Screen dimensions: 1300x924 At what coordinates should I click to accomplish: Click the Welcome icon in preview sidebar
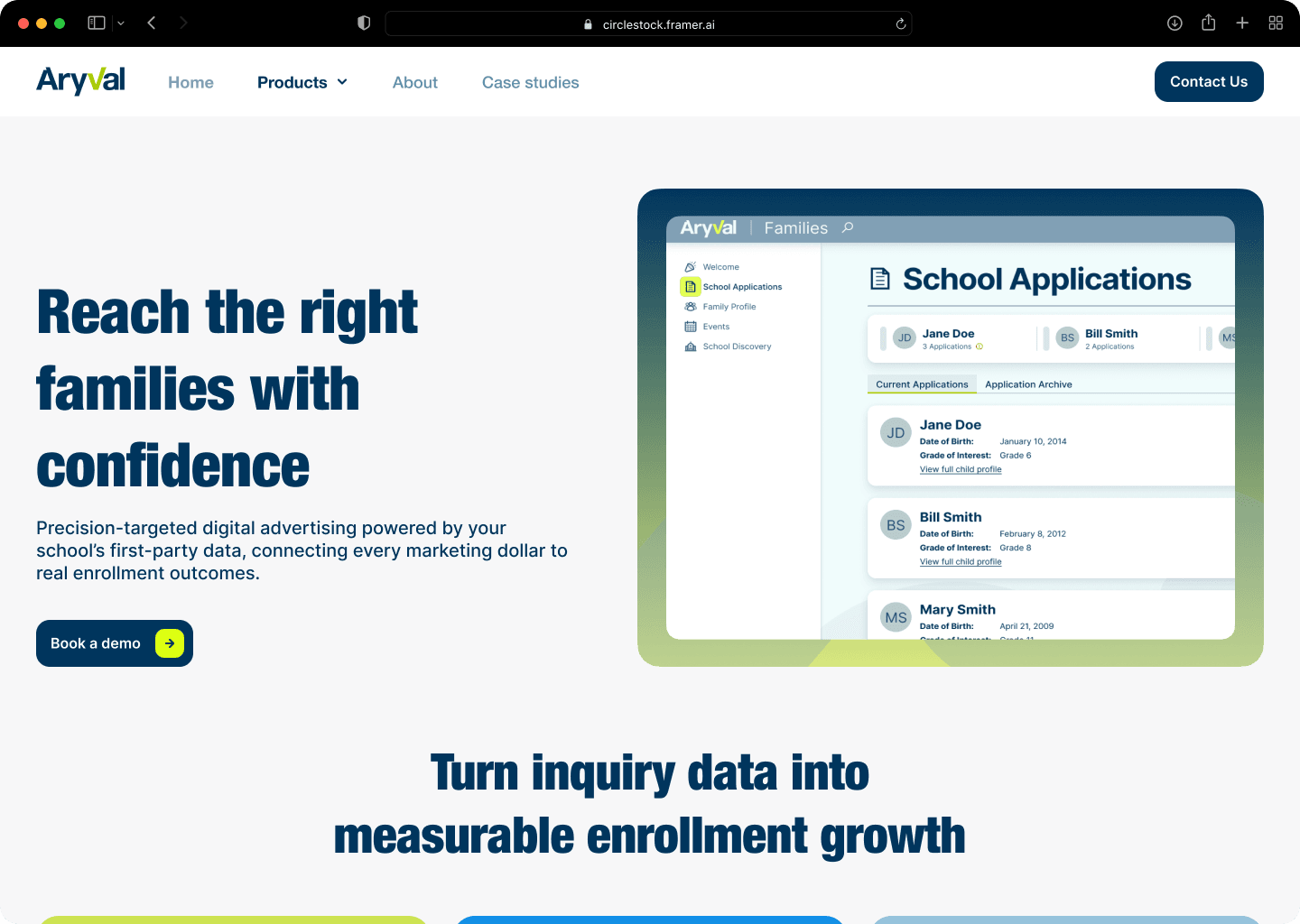pyautogui.click(x=691, y=267)
